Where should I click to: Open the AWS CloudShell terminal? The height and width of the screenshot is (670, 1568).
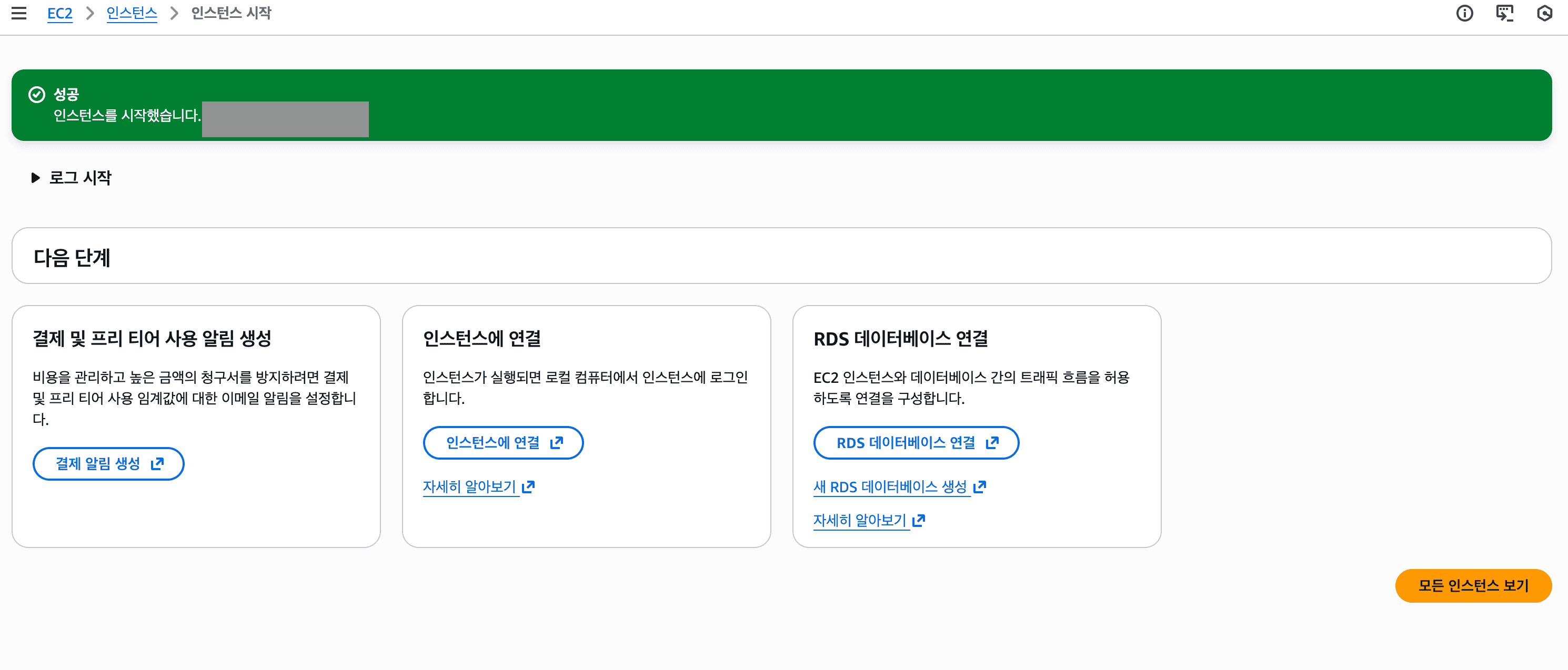point(1505,13)
